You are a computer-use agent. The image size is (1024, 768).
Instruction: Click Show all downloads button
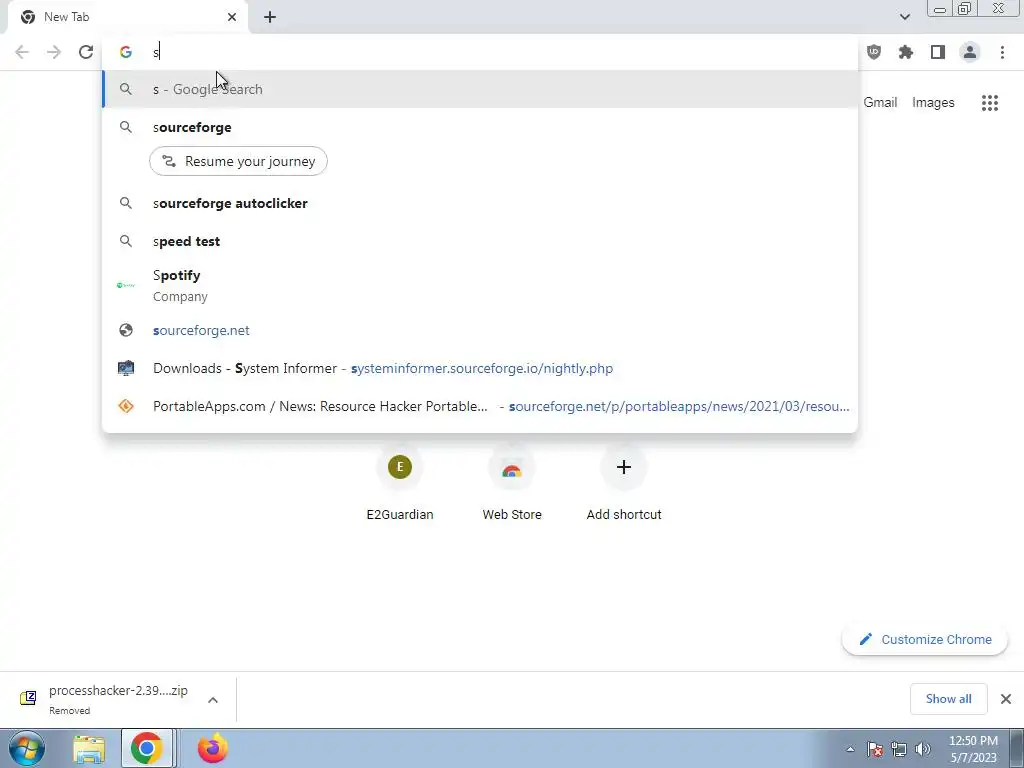coord(948,699)
